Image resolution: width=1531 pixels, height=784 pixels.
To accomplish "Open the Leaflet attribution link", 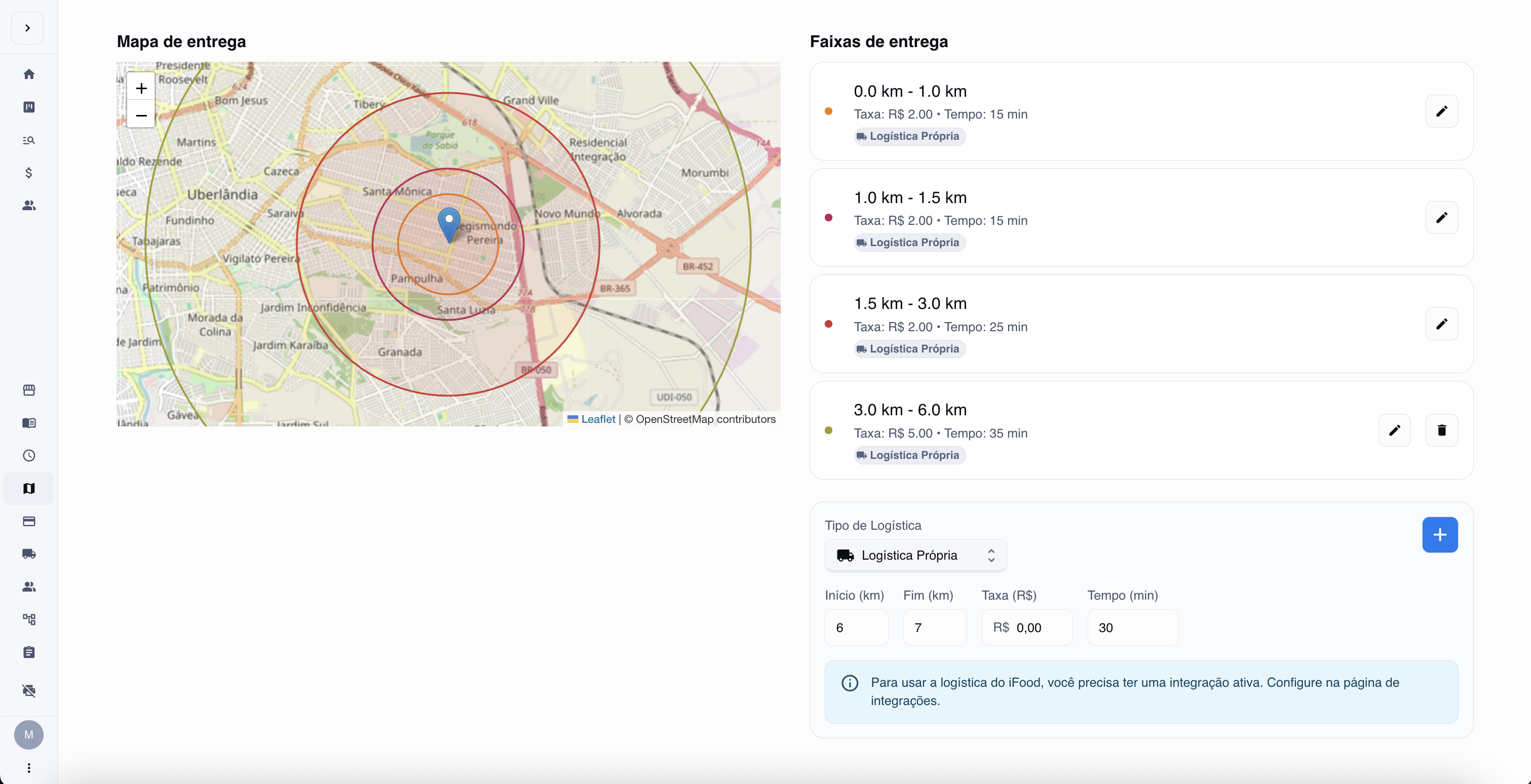I will coord(597,419).
